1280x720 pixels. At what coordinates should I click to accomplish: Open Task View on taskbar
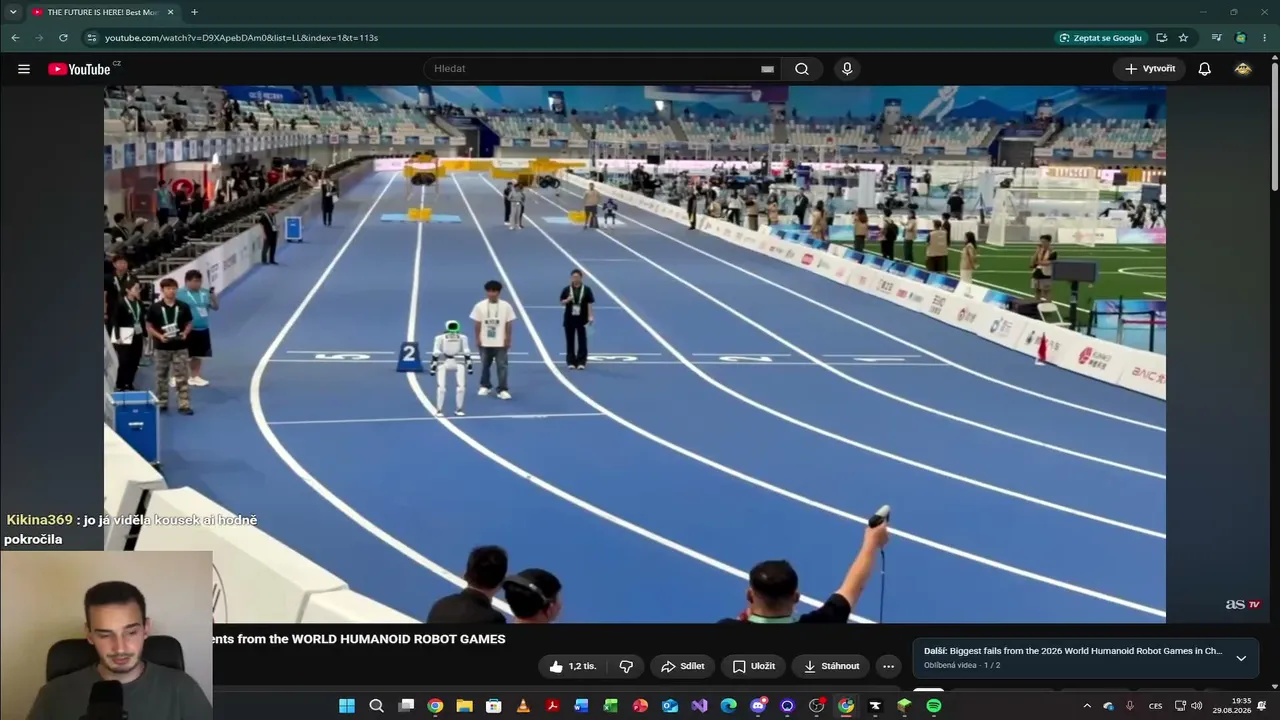[406, 706]
